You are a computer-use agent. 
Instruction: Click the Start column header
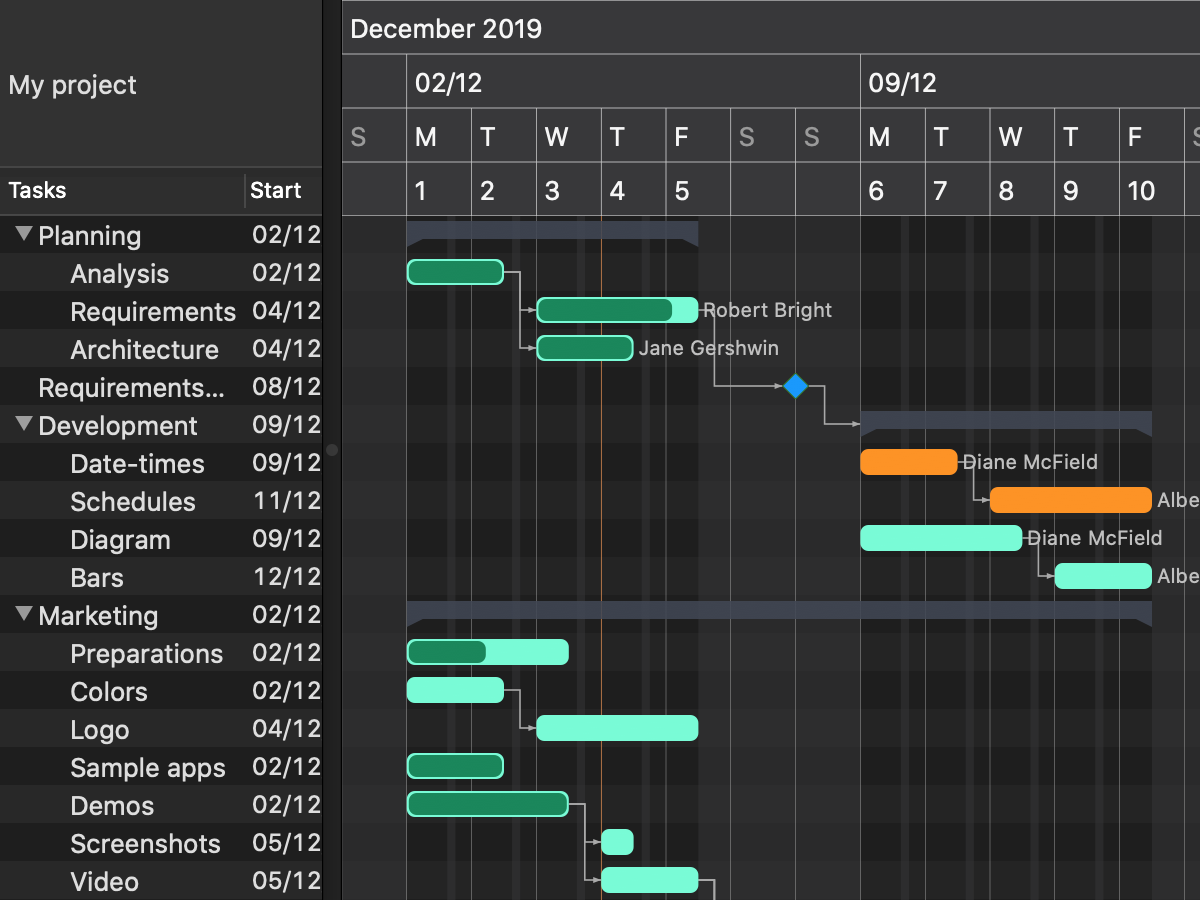coord(276,190)
